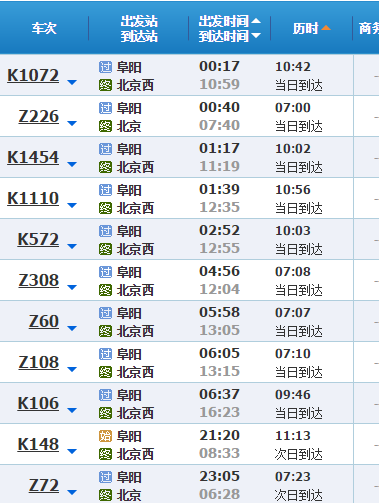
Task: Click the green 终 icon in Z226 row
Action: pyautogui.click(x=105, y=126)
